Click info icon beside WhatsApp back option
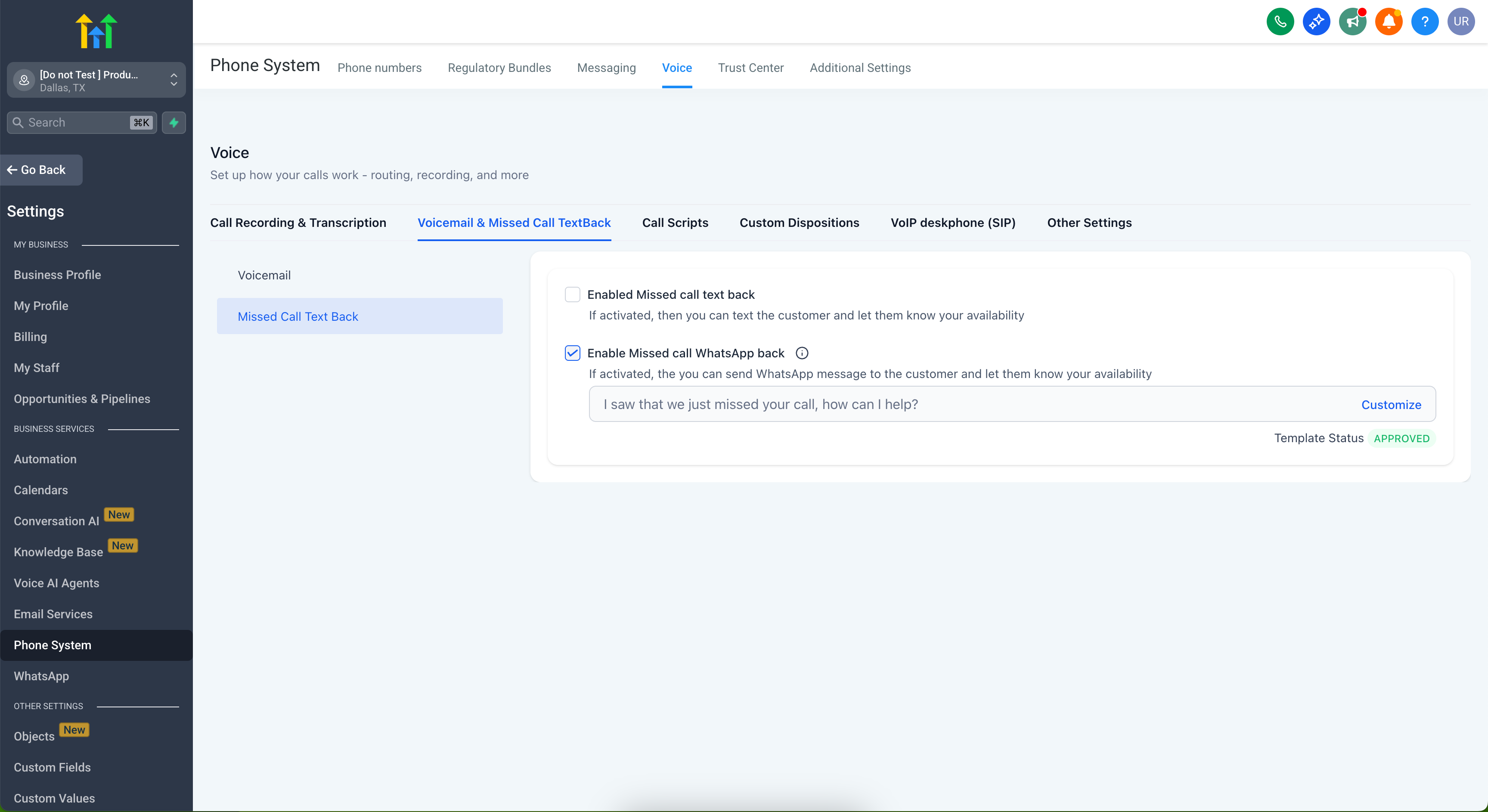Screen dimensions: 1488x812 coord(802,353)
